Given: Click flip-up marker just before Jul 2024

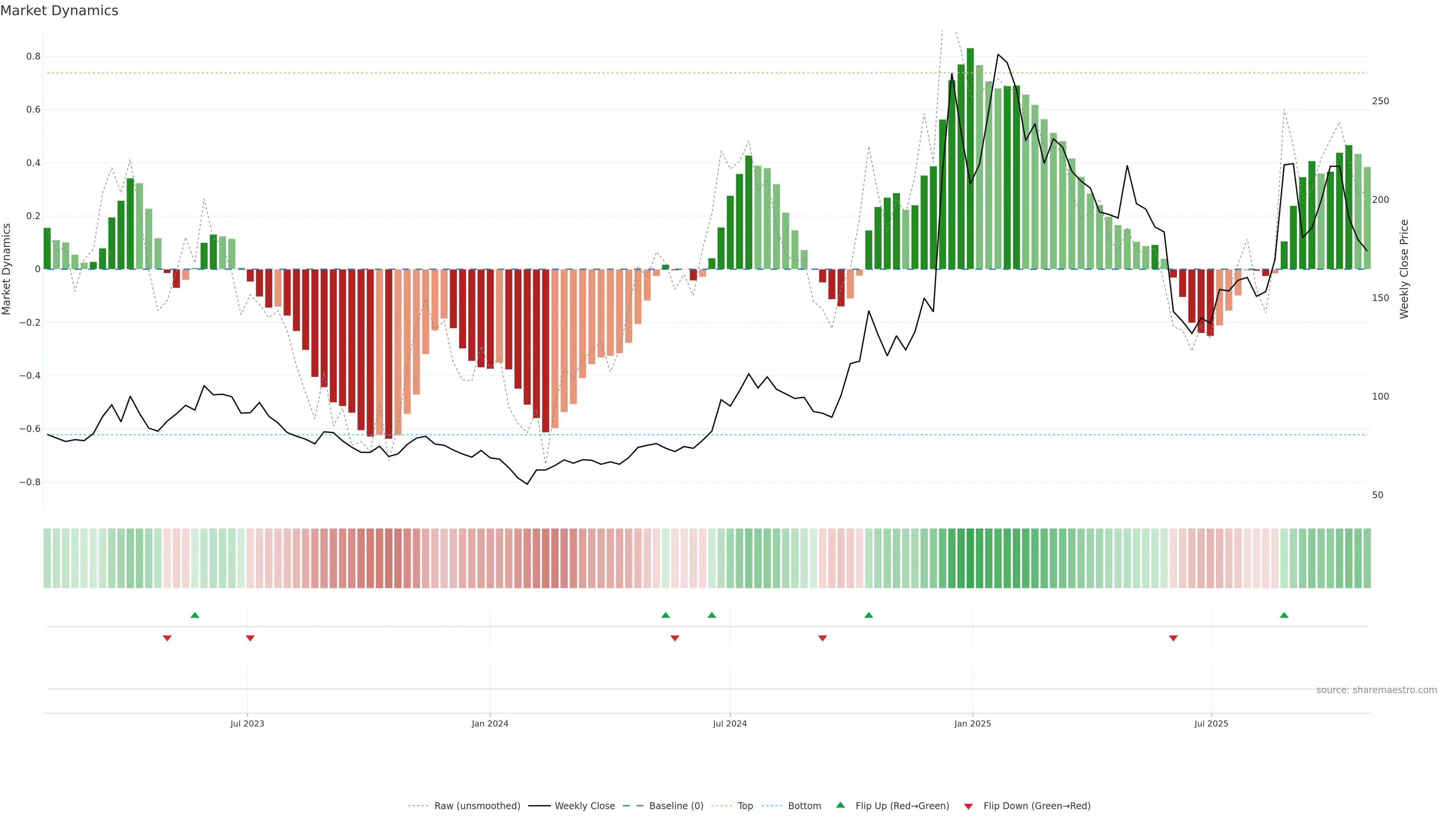Looking at the screenshot, I should pos(712,615).
